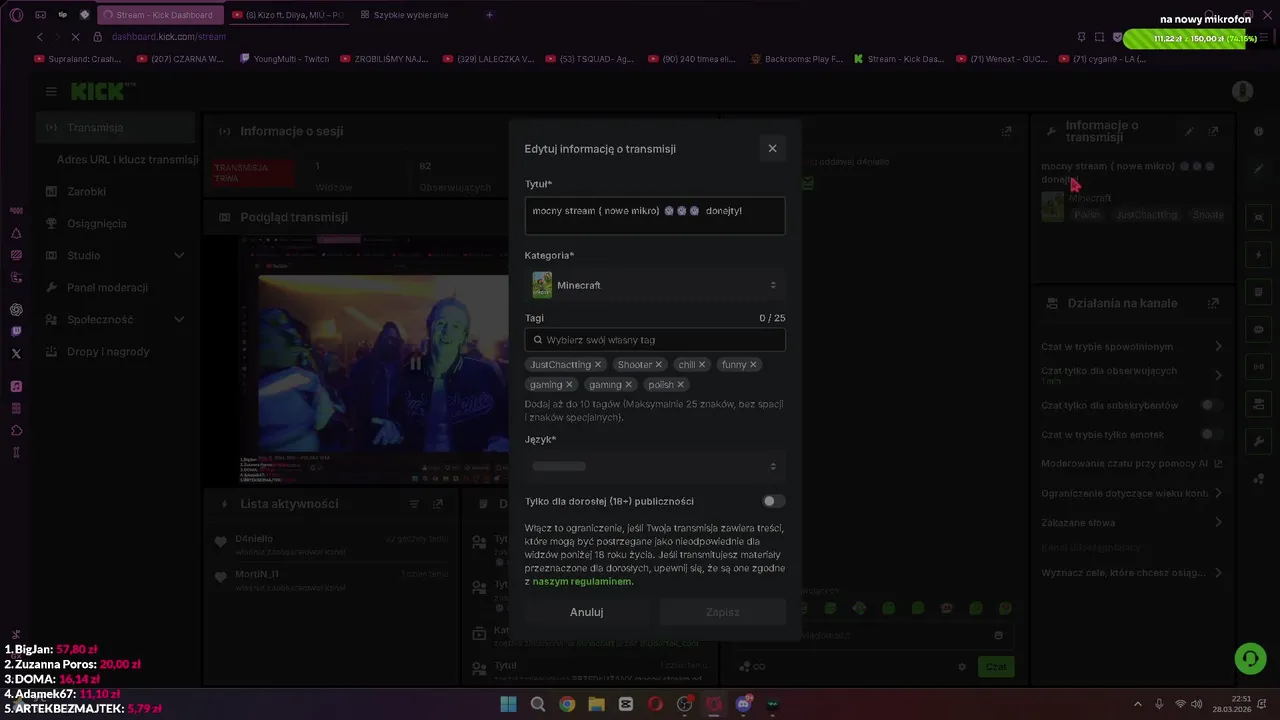Click the Twitch icon in Opera sidebar
Screen dimensions: 1280x720
pyautogui.click(x=16, y=331)
